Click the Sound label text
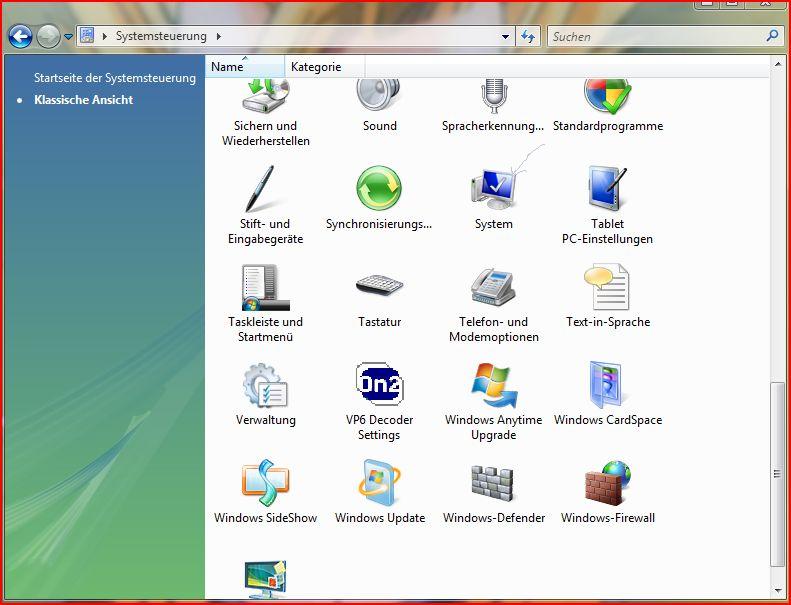Image resolution: width=791 pixels, height=605 pixels. click(x=380, y=126)
